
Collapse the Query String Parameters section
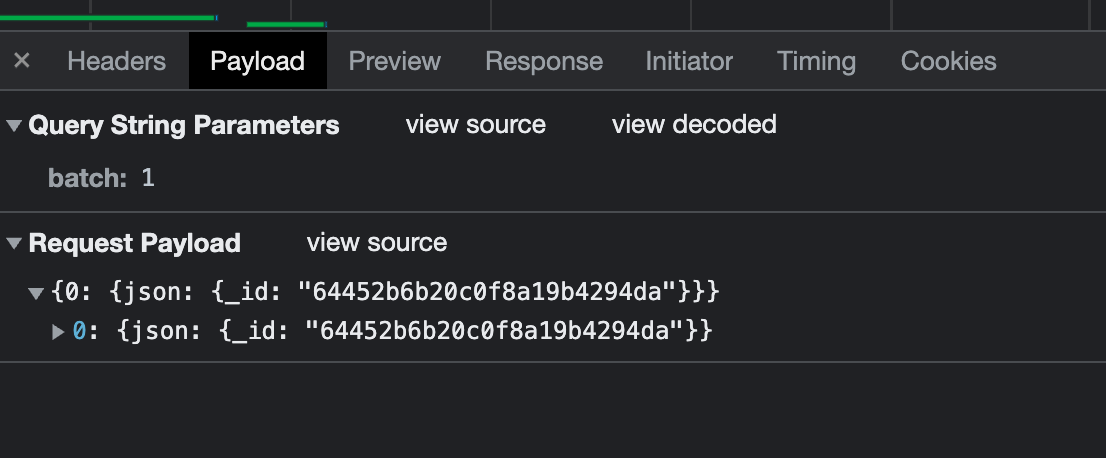pyautogui.click(x=14, y=126)
